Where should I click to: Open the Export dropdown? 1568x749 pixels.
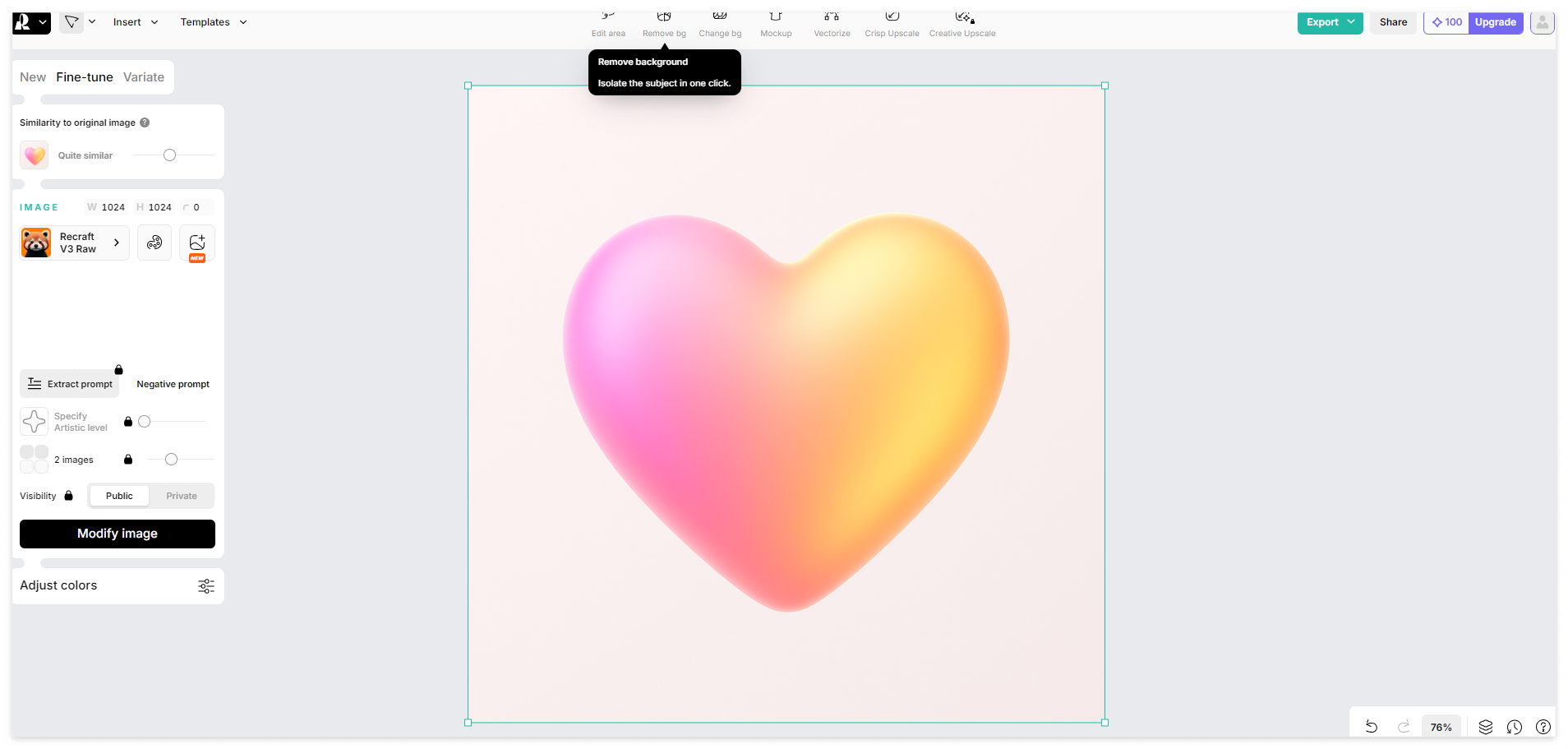[1330, 22]
